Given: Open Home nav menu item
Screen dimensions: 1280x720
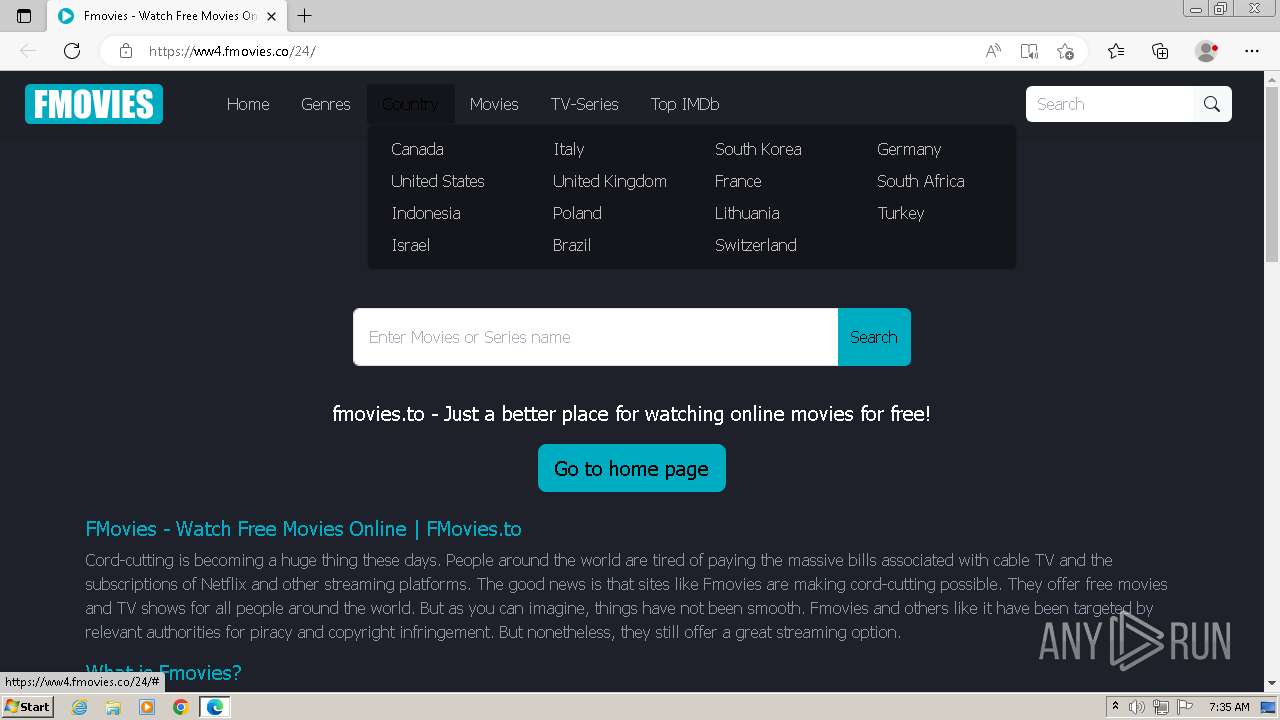Looking at the screenshot, I should point(248,104).
